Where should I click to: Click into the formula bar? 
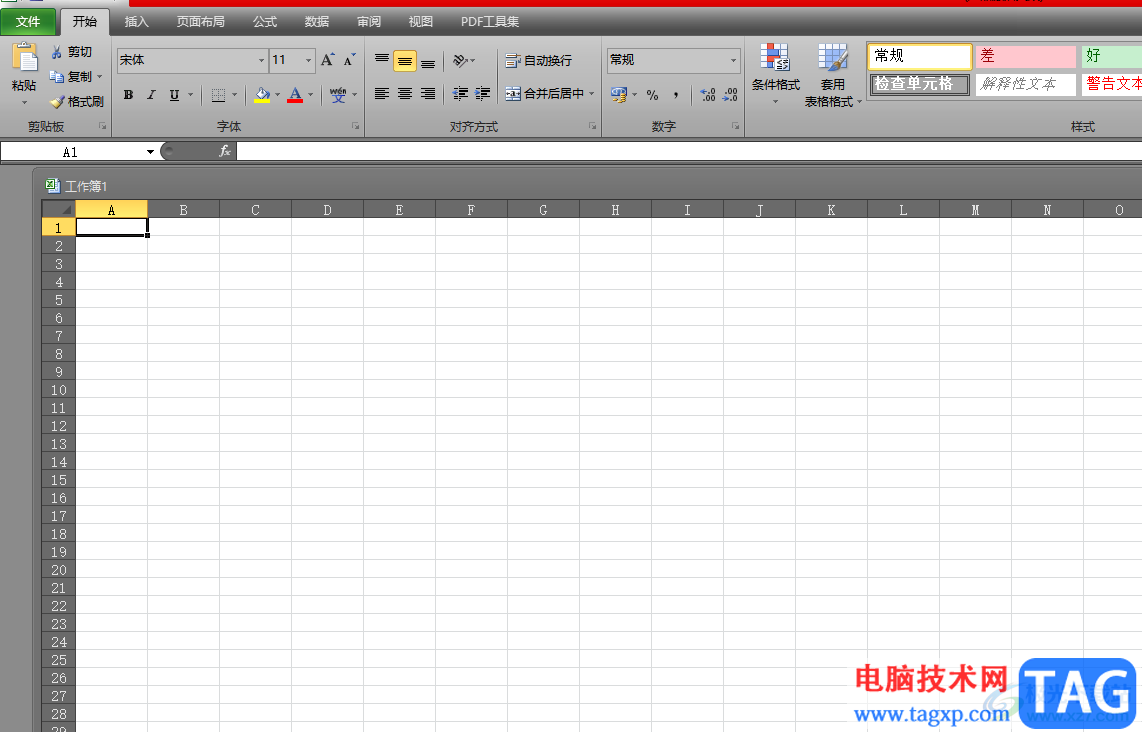click(x=689, y=151)
